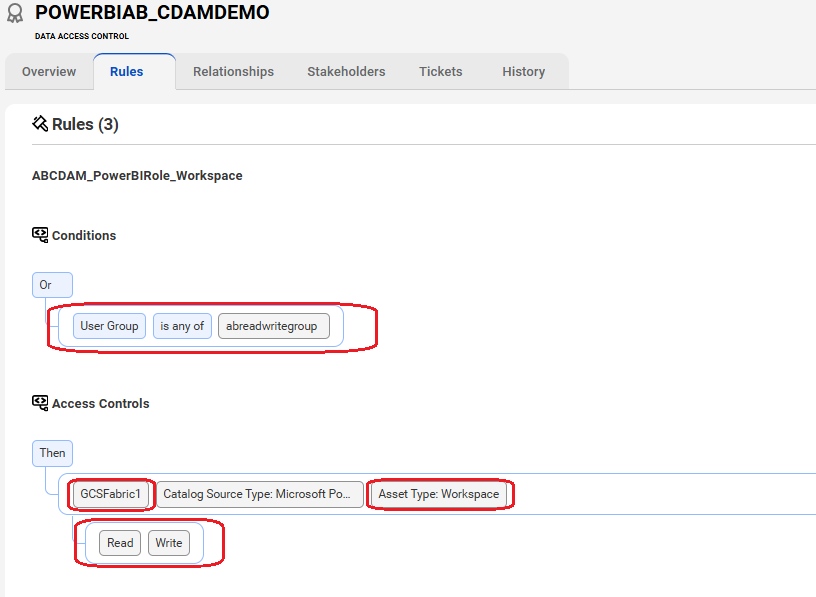
Task: Click the data access control ribbon icon
Action: point(15,13)
